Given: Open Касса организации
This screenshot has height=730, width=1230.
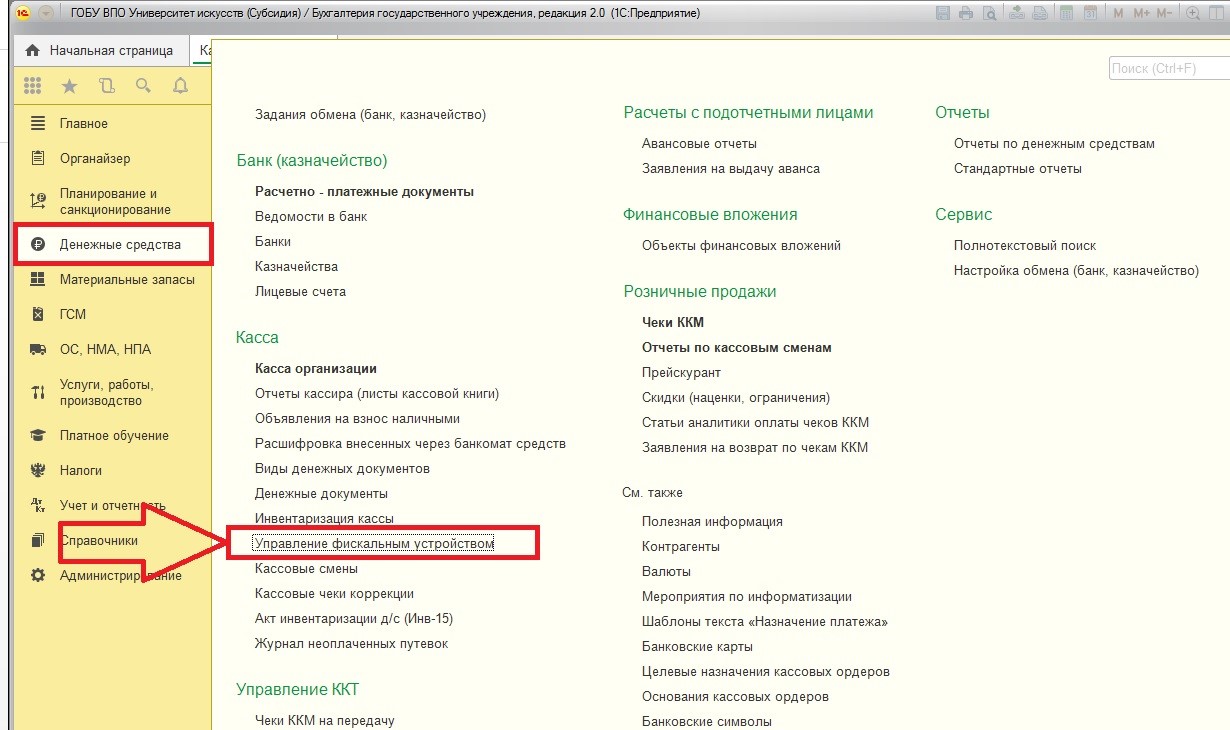Looking at the screenshot, I should pyautogui.click(x=316, y=368).
